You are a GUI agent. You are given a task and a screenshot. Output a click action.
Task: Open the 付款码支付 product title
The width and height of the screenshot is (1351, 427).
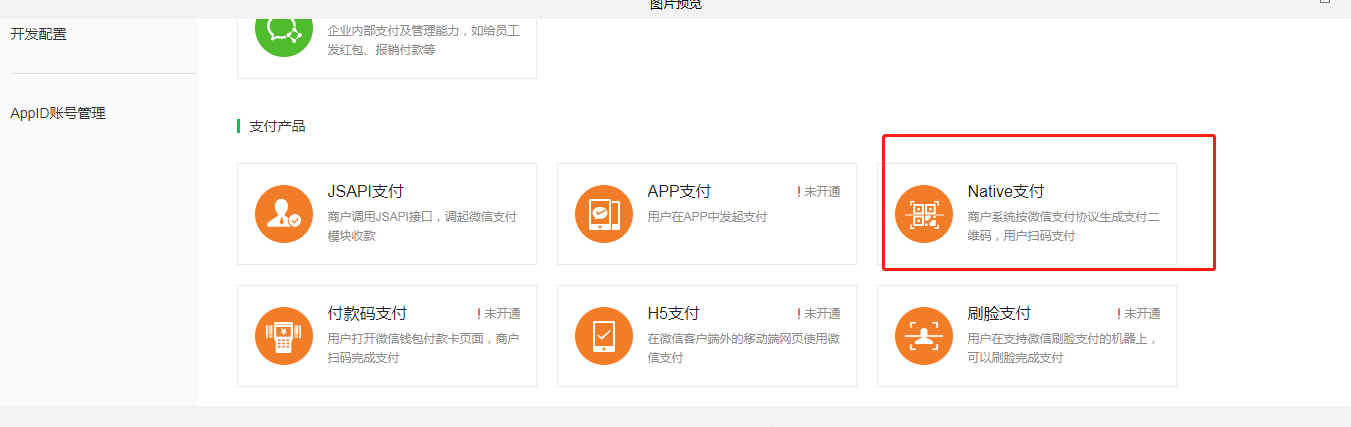(367, 313)
